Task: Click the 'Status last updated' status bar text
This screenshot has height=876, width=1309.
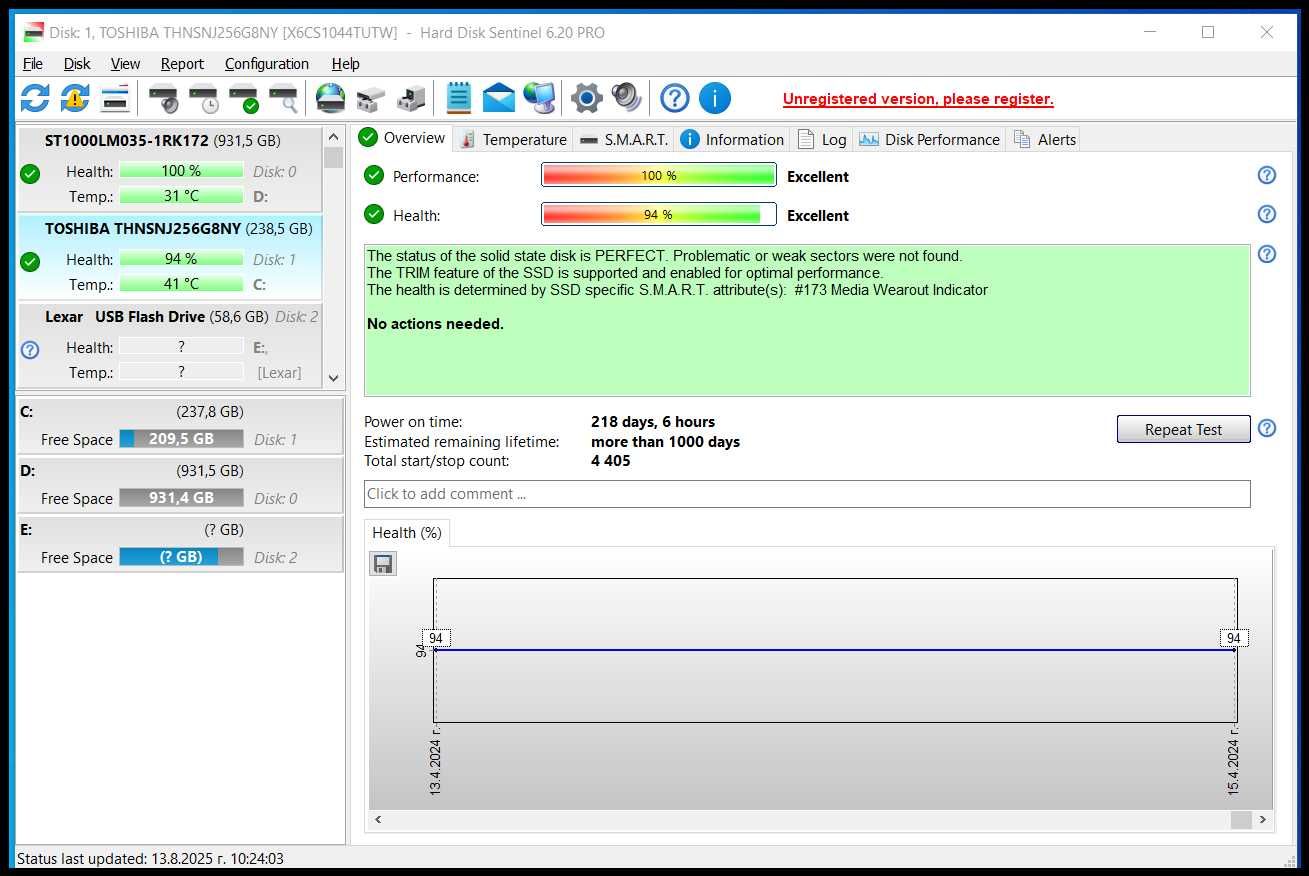Action: 150,858
